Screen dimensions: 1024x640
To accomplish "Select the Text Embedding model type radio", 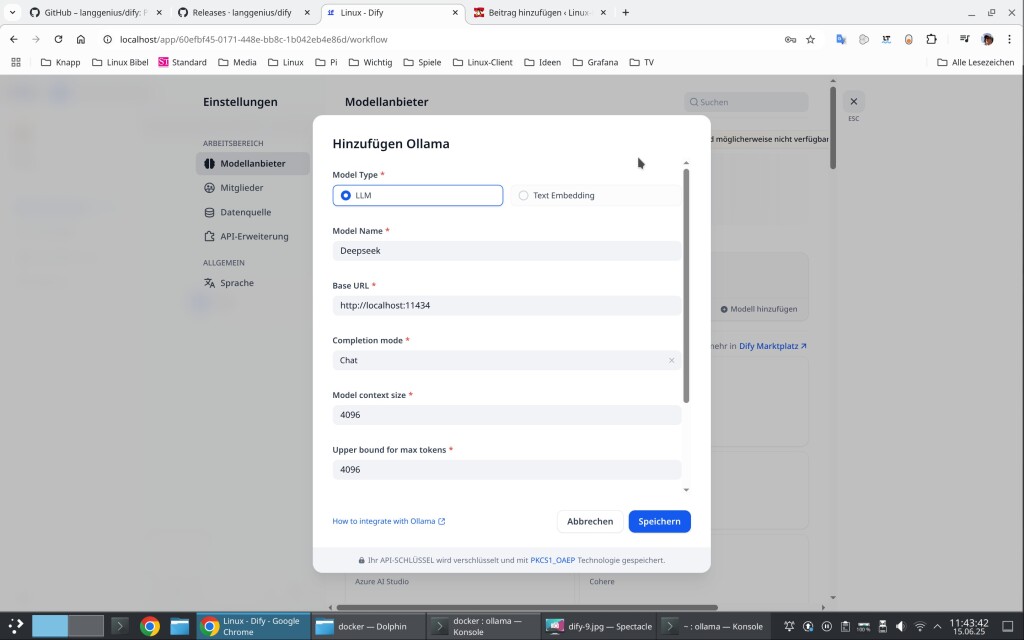I will [595, 195].
